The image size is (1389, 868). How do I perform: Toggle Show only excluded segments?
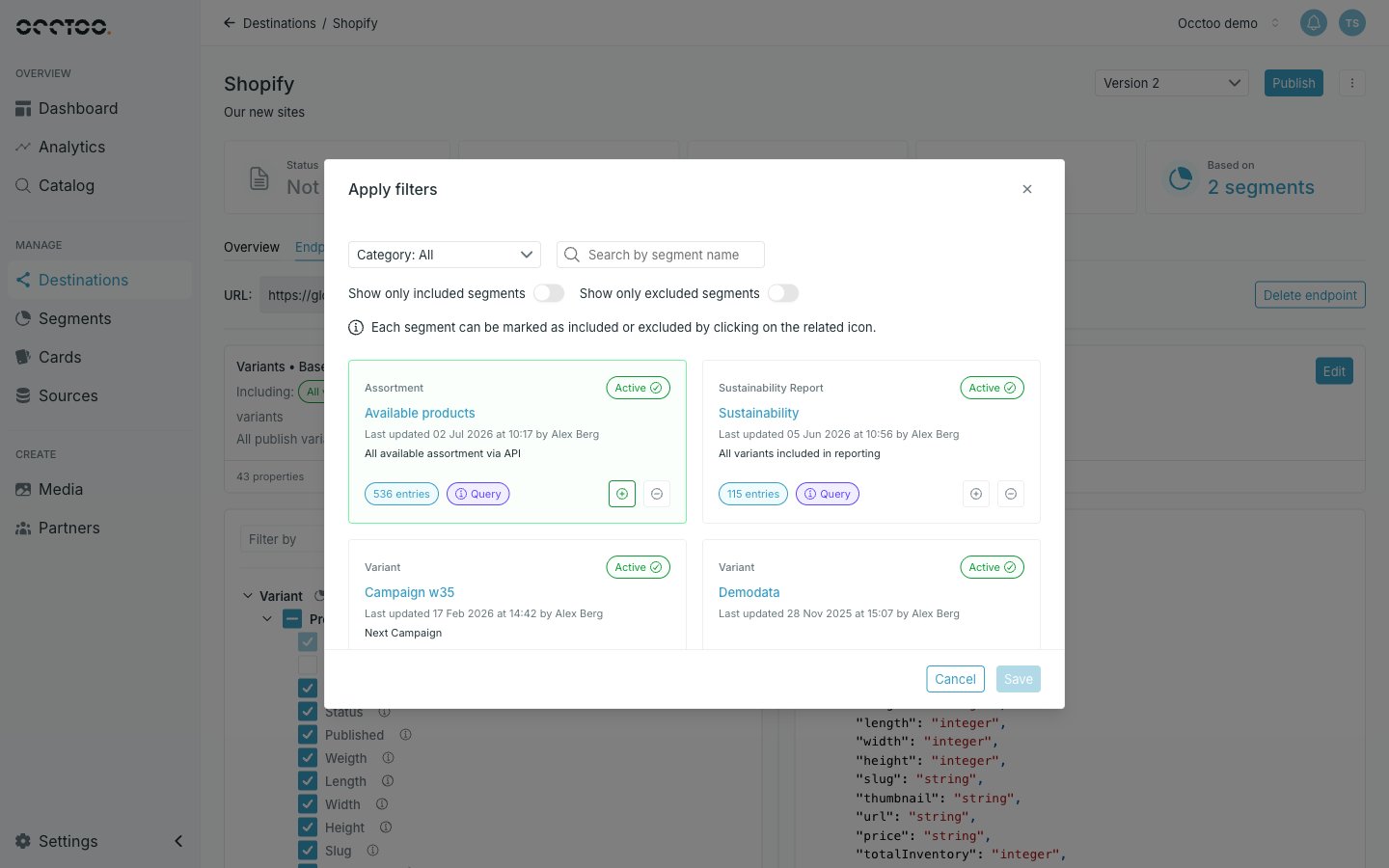[x=783, y=293]
